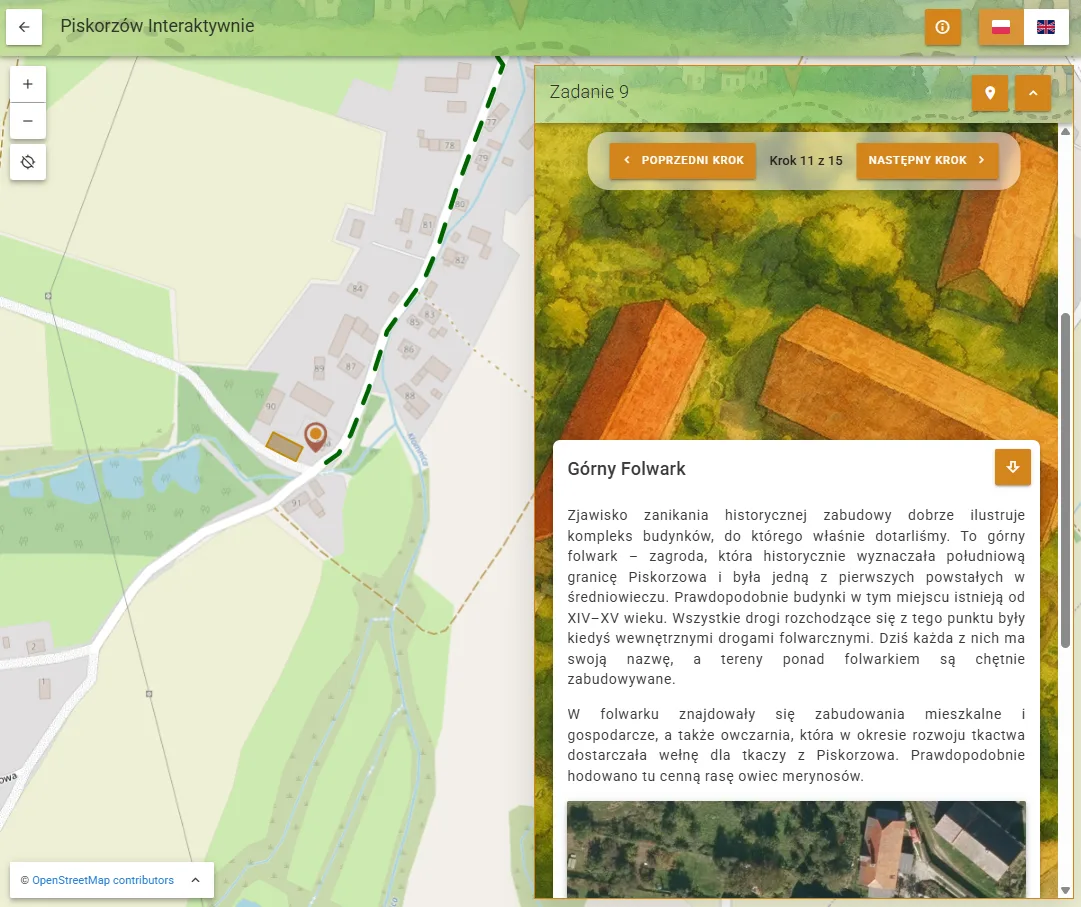Click the 'Krok 11 z 15' text
This screenshot has height=907, width=1081.
tap(806, 161)
